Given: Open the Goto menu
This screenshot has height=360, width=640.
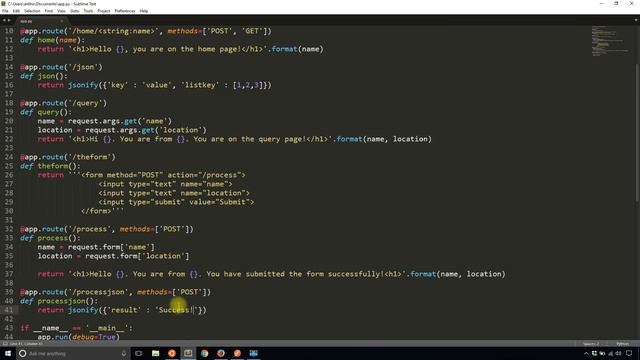Looking at the screenshot, I should [75, 11].
